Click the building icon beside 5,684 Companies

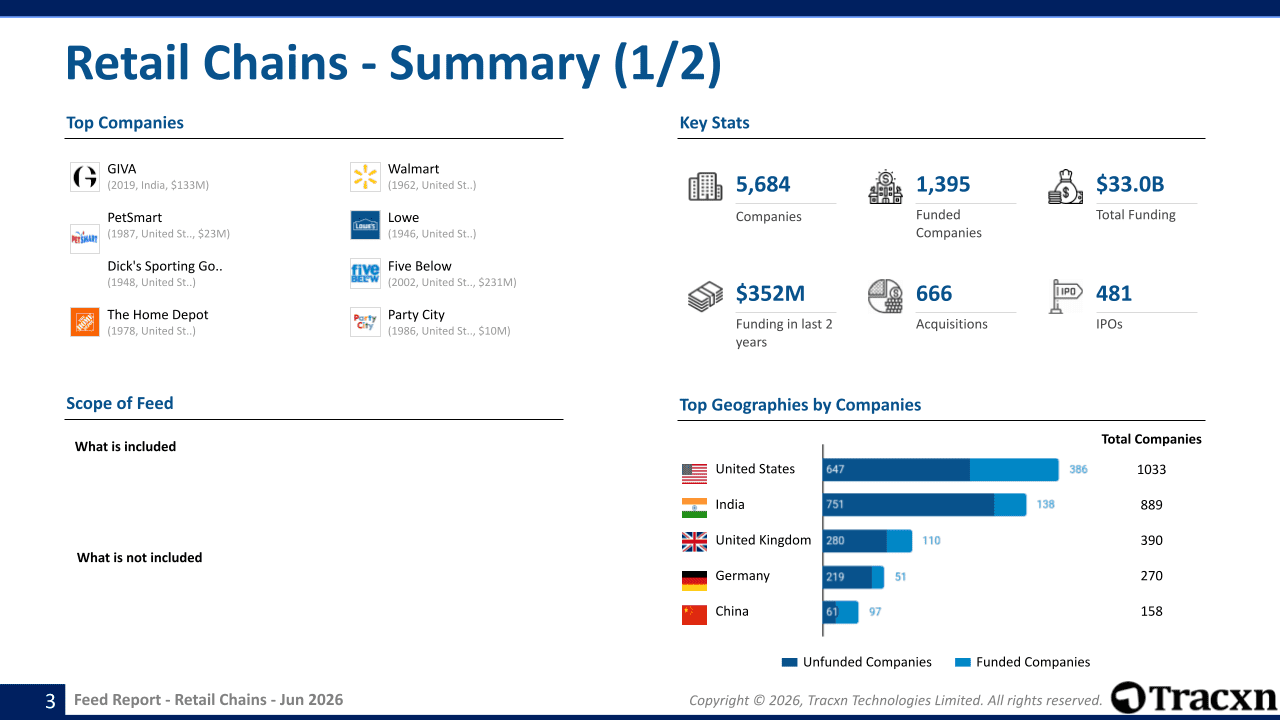[x=705, y=187]
